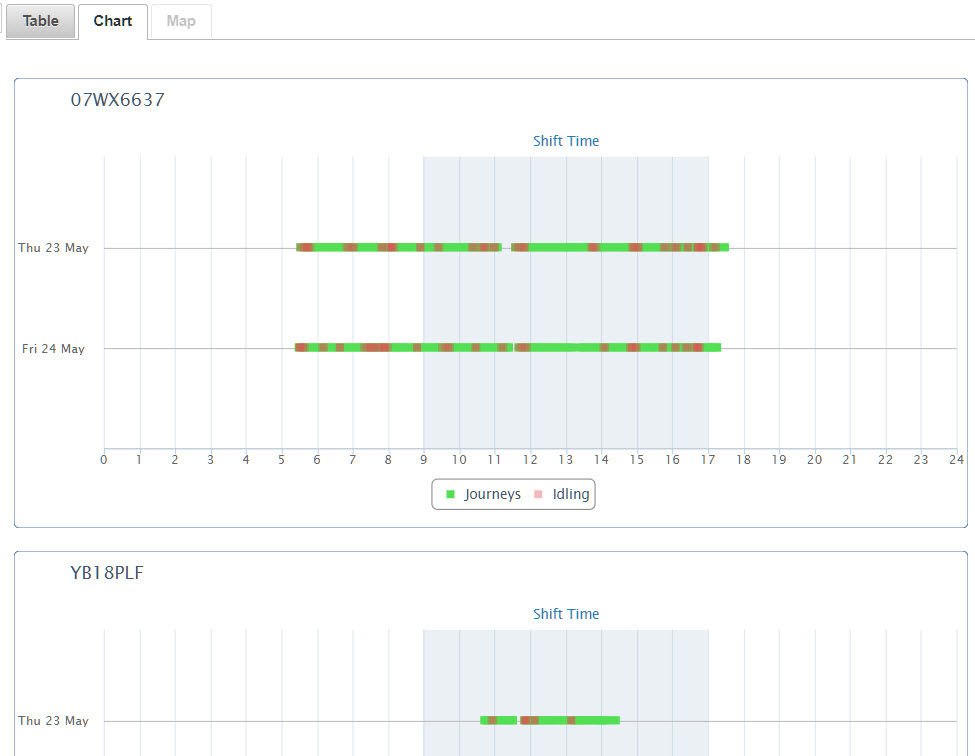Click YB18PLF vehicle title

click(x=107, y=573)
